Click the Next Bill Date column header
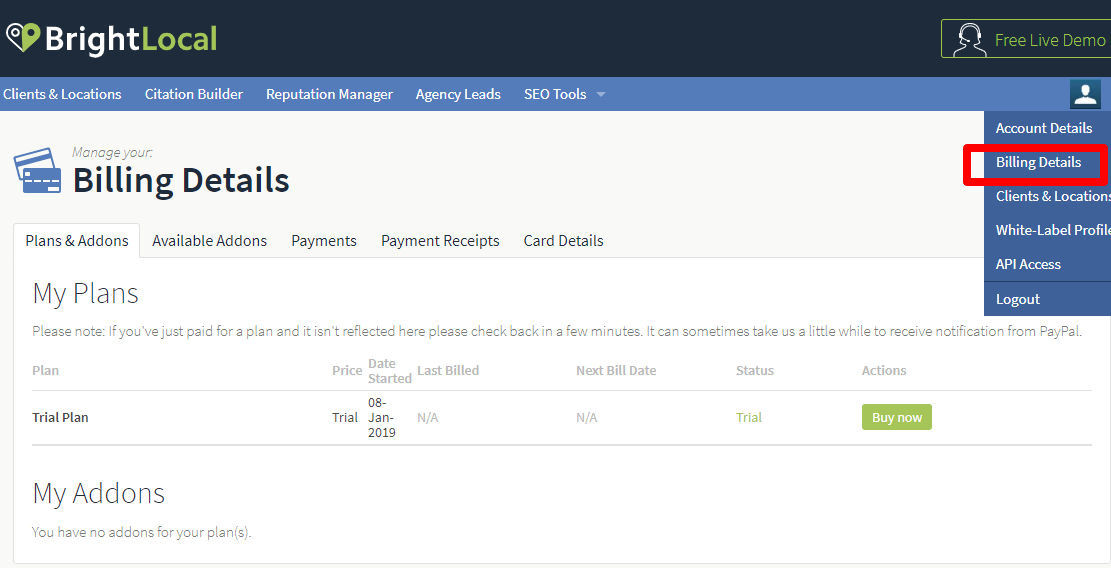Viewport: 1111px width, 568px height. pyautogui.click(x=616, y=370)
